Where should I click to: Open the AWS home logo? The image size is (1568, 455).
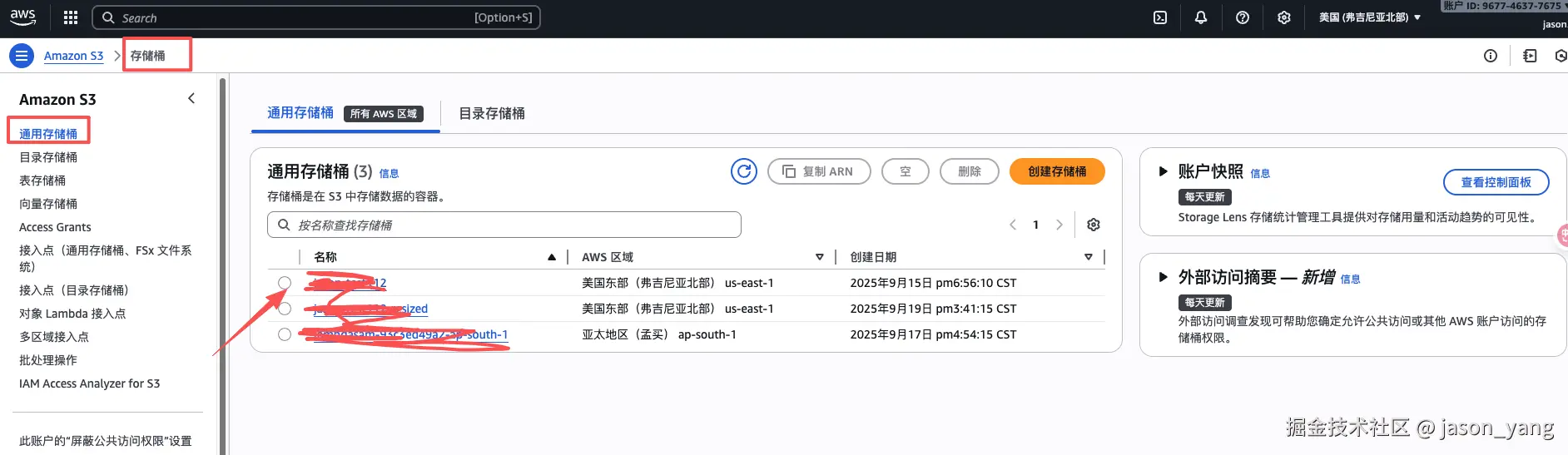23,17
